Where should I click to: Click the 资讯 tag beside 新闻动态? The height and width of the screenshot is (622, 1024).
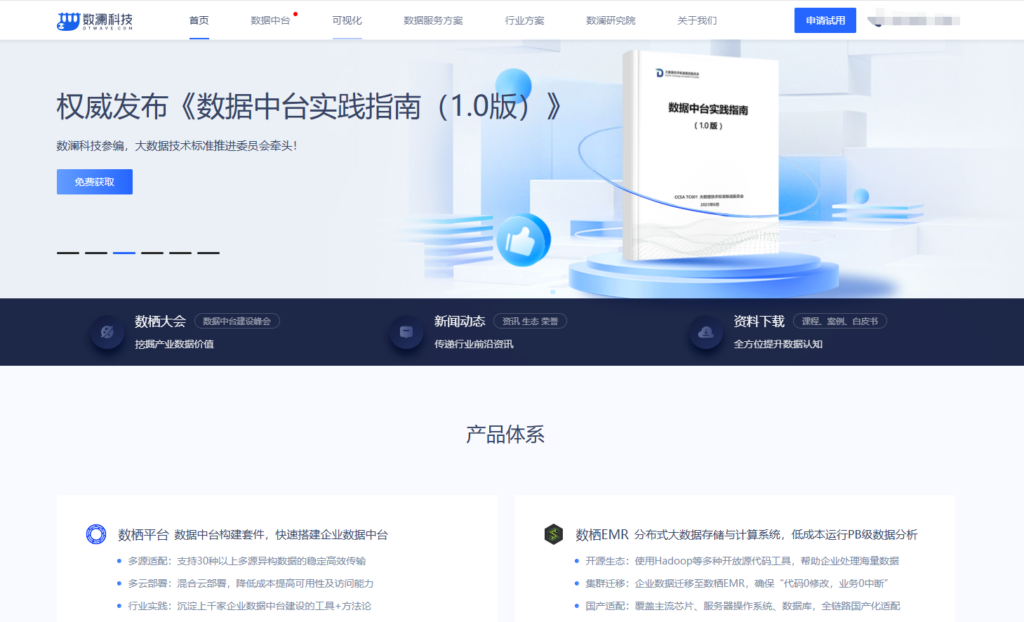(513, 321)
